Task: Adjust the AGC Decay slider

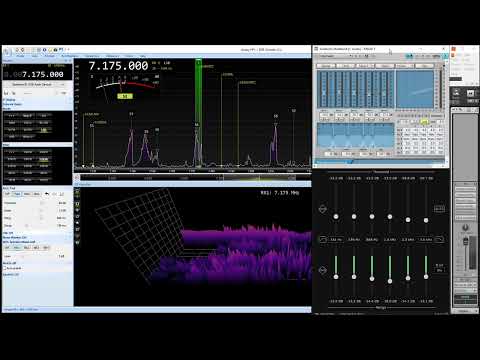Action: coord(27,226)
